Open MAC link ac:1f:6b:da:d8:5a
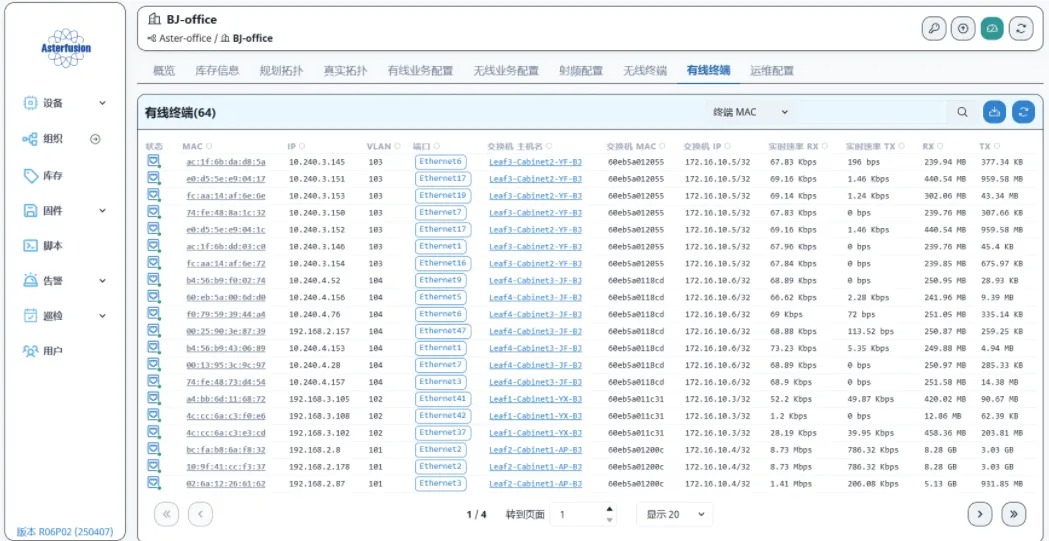The height and width of the screenshot is (541, 1049). [x=225, y=162]
